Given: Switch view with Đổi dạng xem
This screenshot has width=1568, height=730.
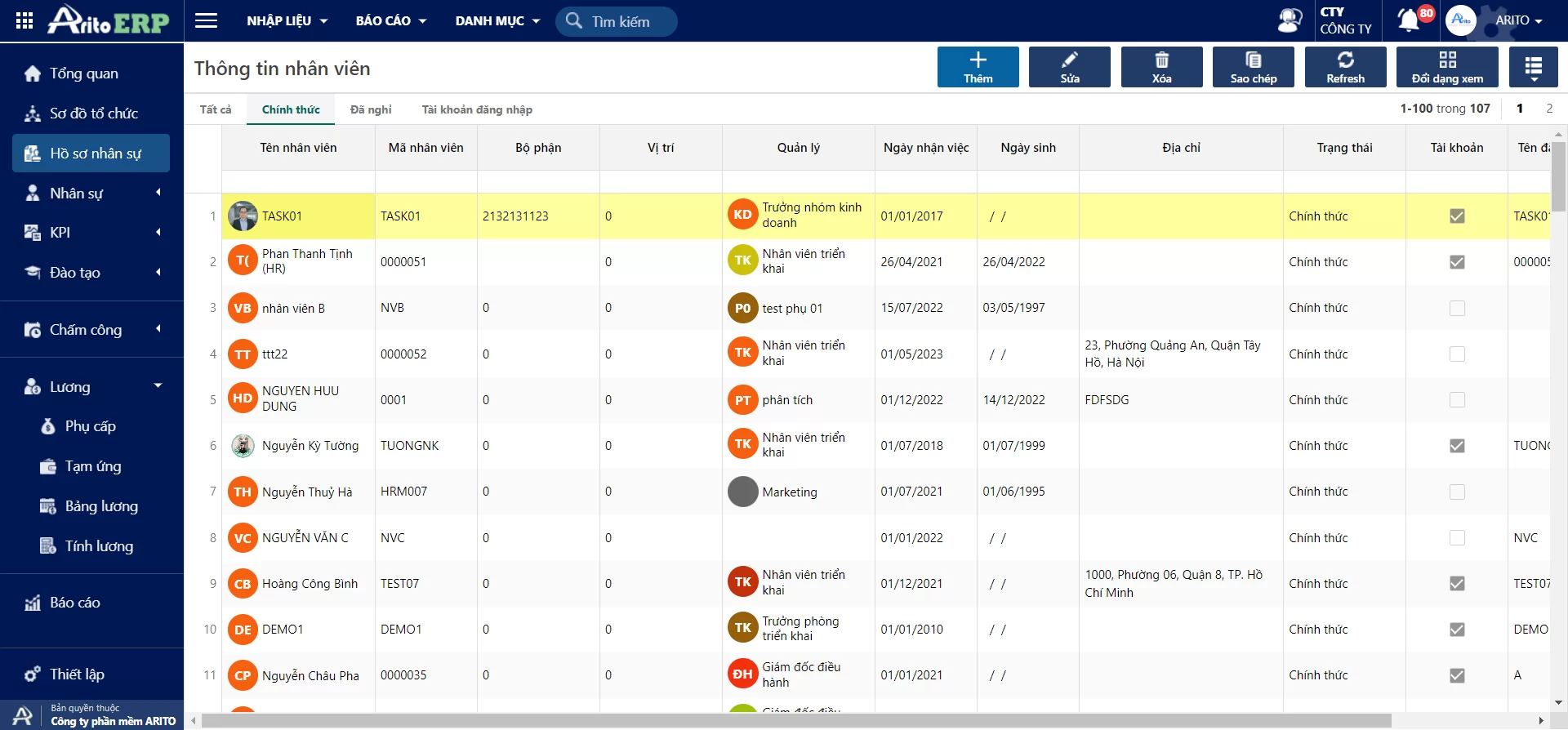Looking at the screenshot, I should coord(1447,67).
